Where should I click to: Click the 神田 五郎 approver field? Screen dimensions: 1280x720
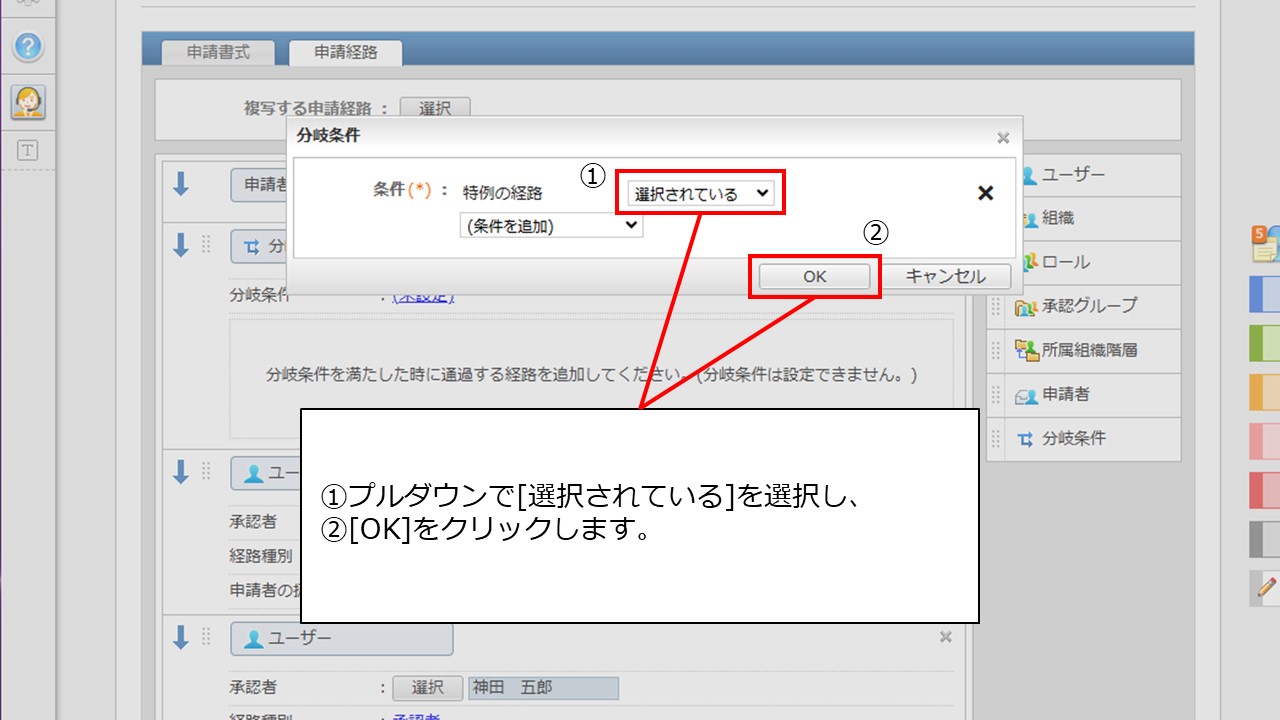point(543,688)
